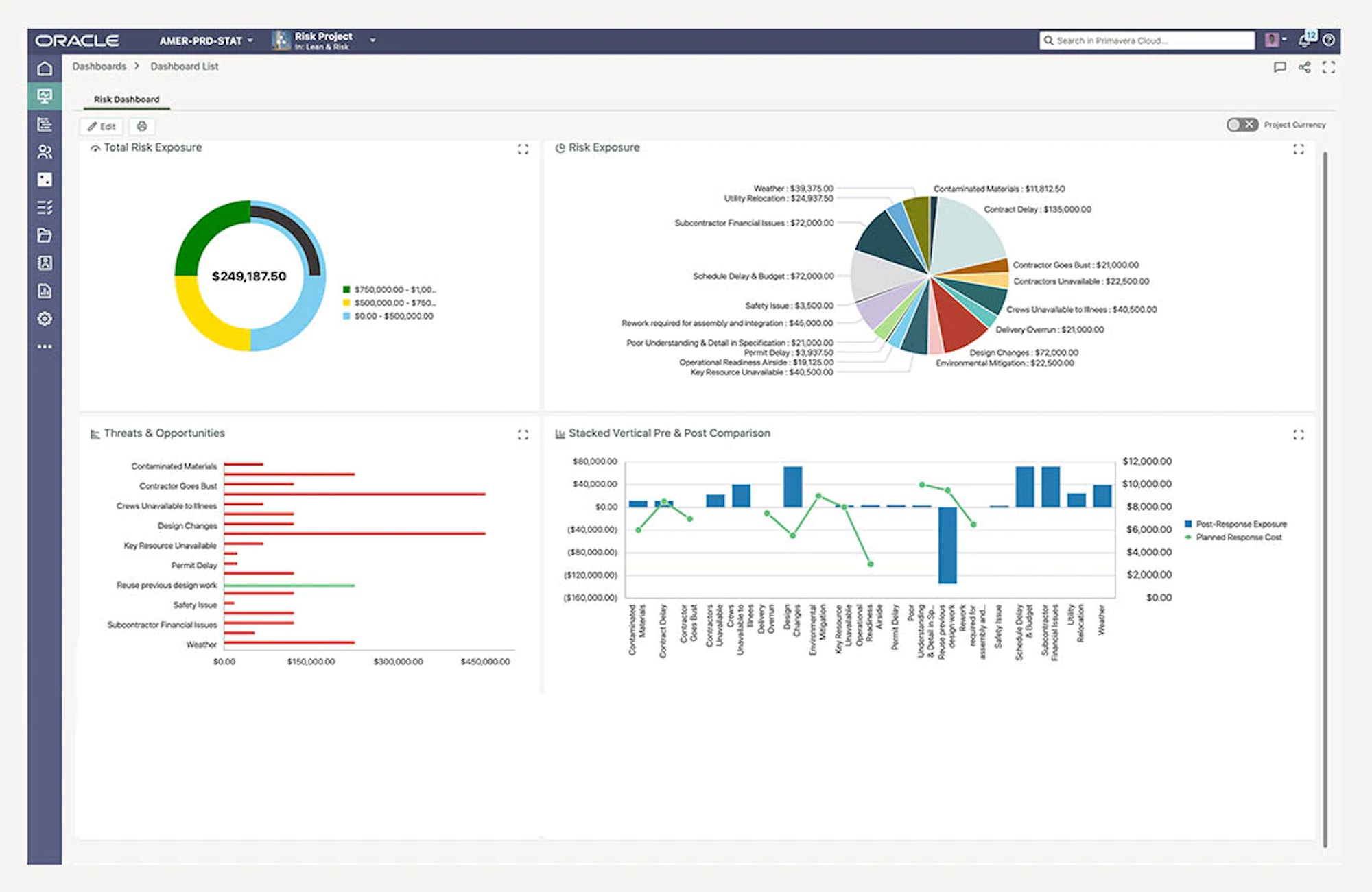1372x892 pixels.
Task: Click the Help question mark icon
Action: pos(1329,40)
